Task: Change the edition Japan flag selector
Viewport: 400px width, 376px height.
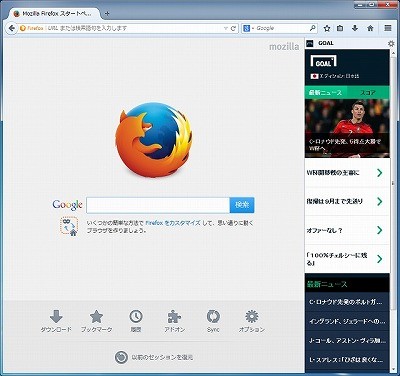Action: click(335, 76)
